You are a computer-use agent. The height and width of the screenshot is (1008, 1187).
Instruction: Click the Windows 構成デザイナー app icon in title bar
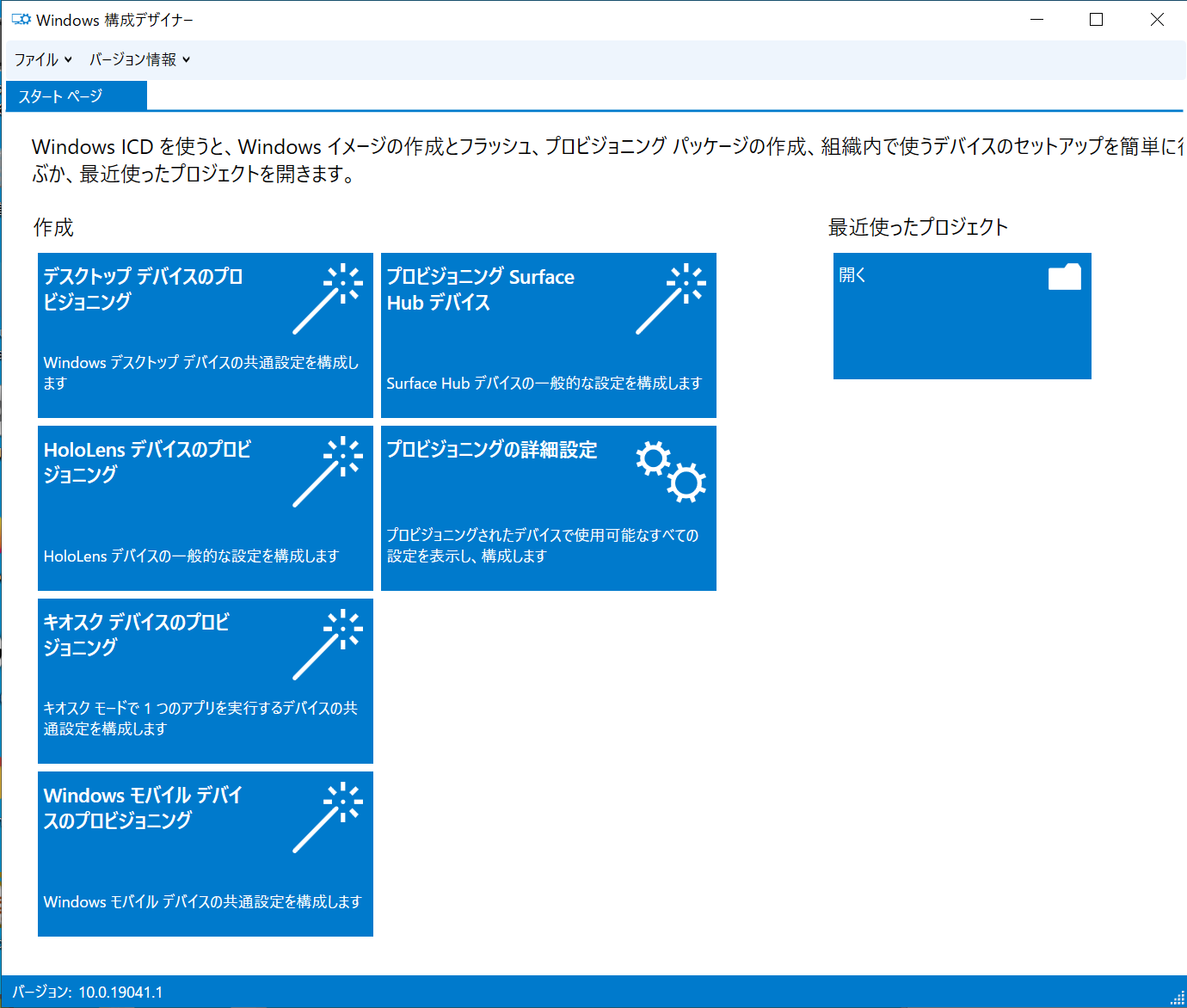tap(21, 20)
